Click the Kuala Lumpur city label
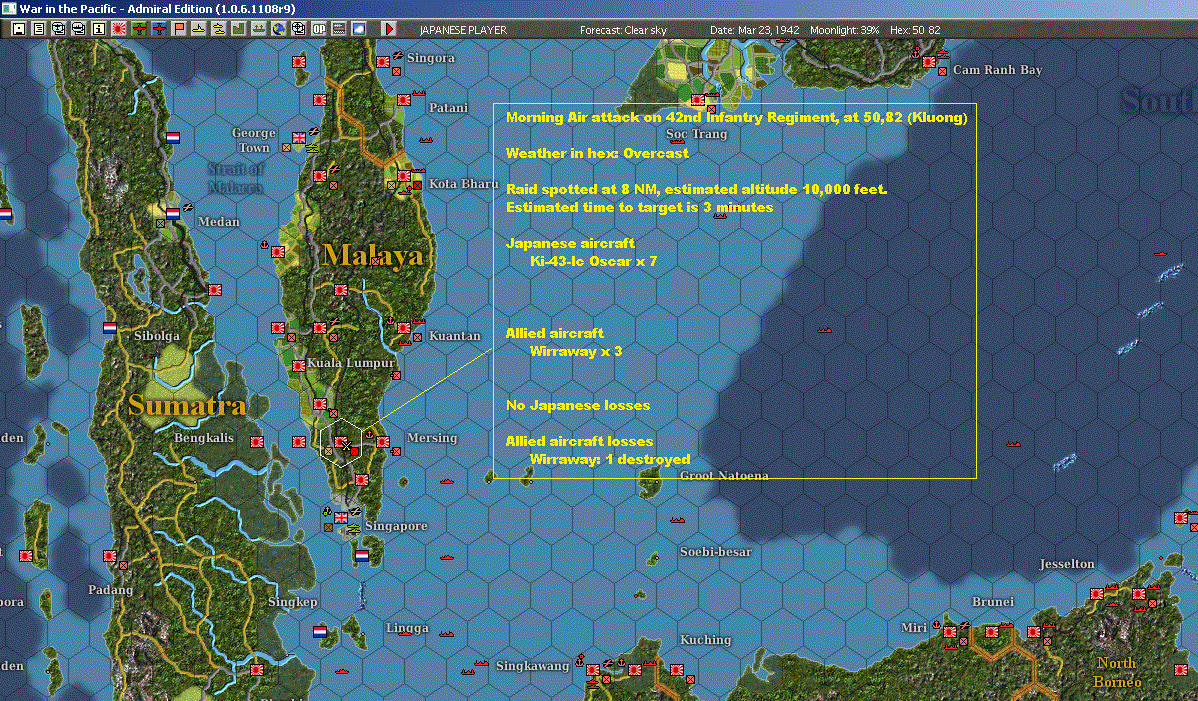Viewport: 1198px width, 701px height. 351,363
